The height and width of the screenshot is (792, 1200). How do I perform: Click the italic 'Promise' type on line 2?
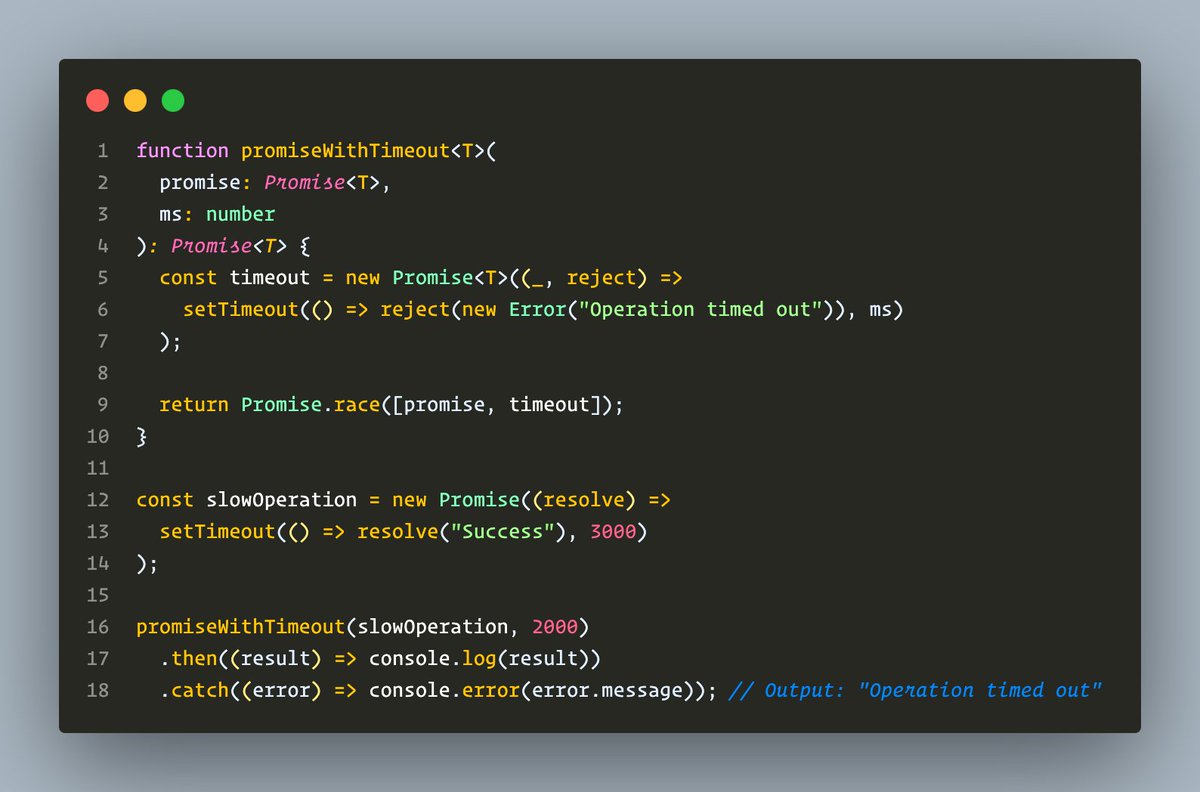(305, 183)
